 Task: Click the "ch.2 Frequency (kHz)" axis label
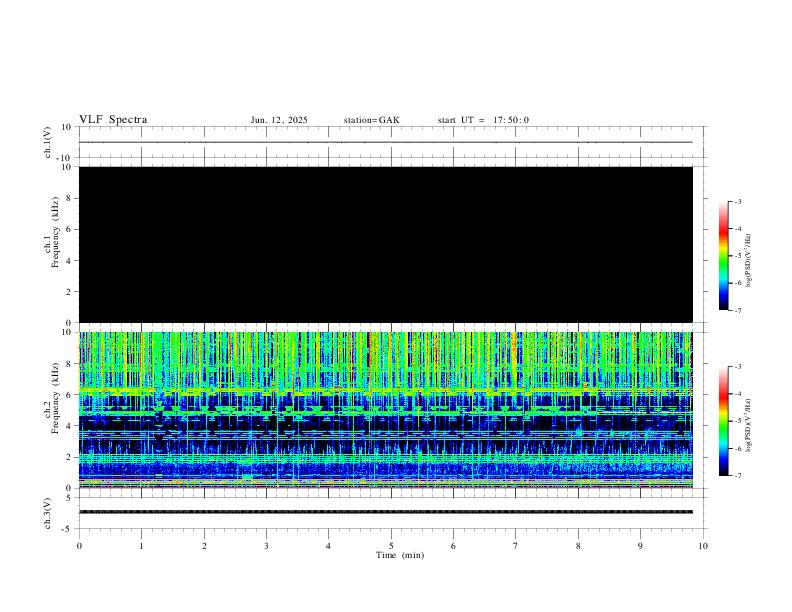pyautogui.click(x=52, y=398)
